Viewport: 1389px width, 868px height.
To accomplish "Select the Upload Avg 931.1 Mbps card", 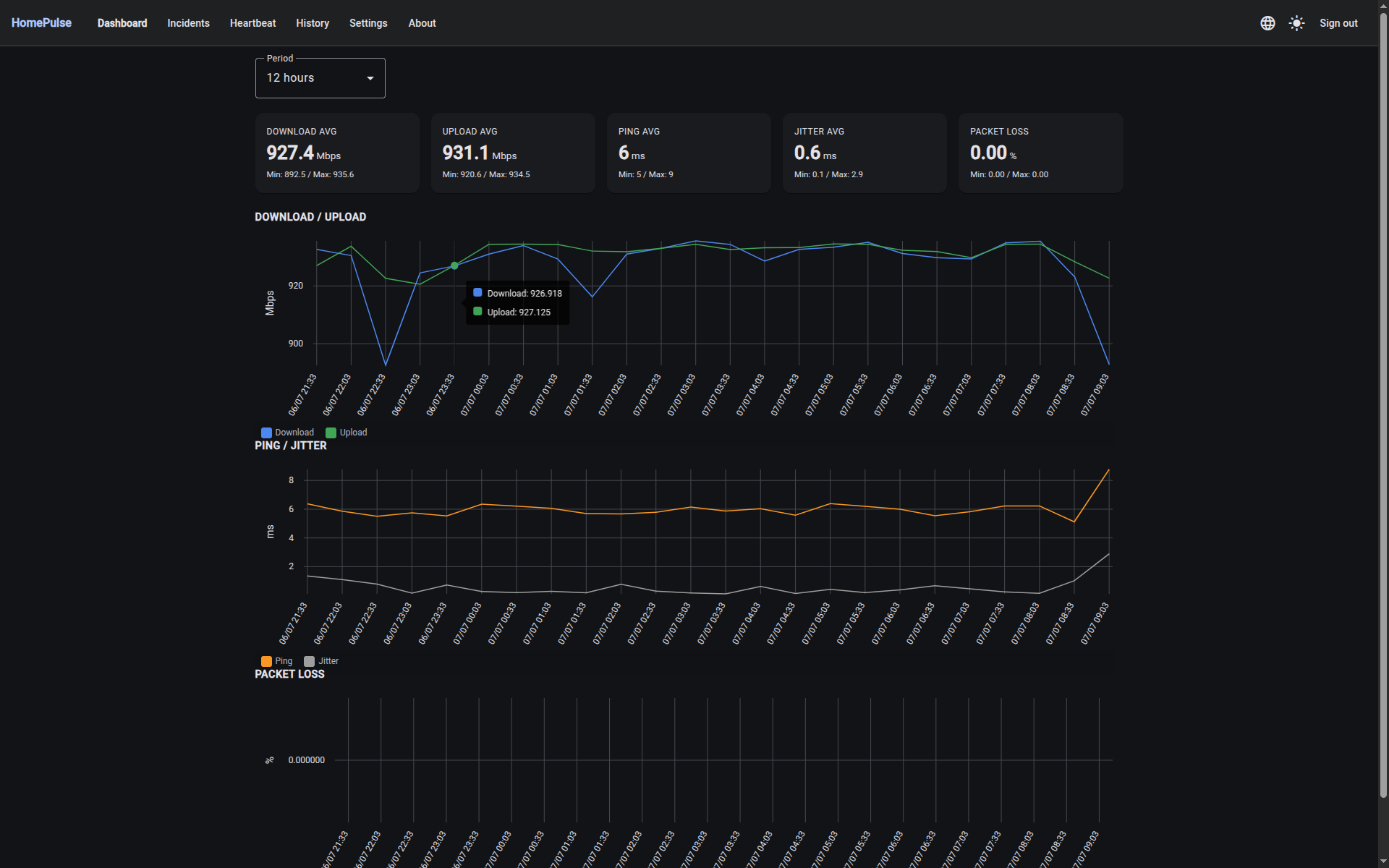I will [513, 153].
